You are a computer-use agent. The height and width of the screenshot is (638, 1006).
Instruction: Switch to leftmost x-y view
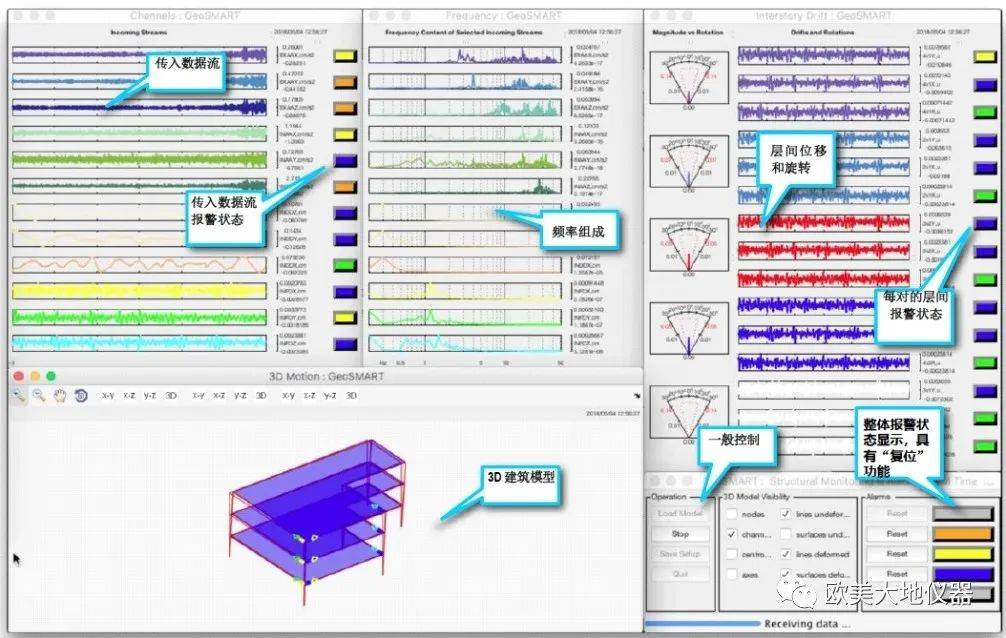click(x=108, y=396)
